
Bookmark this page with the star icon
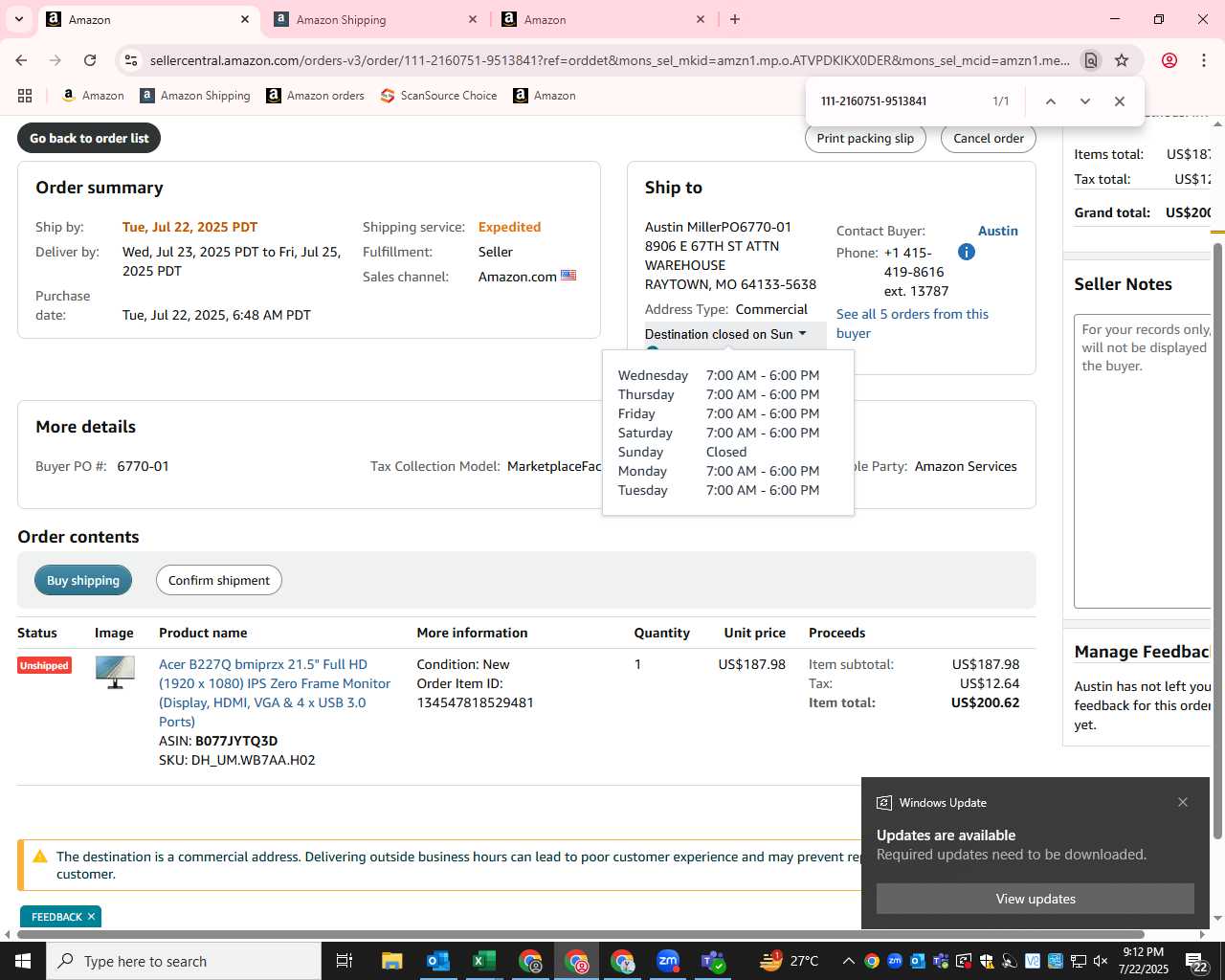pos(1122,60)
